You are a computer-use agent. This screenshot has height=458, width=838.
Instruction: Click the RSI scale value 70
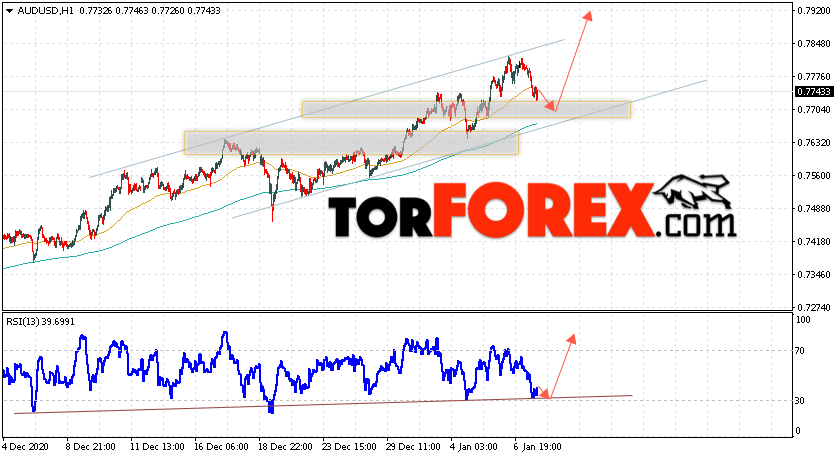click(x=800, y=351)
